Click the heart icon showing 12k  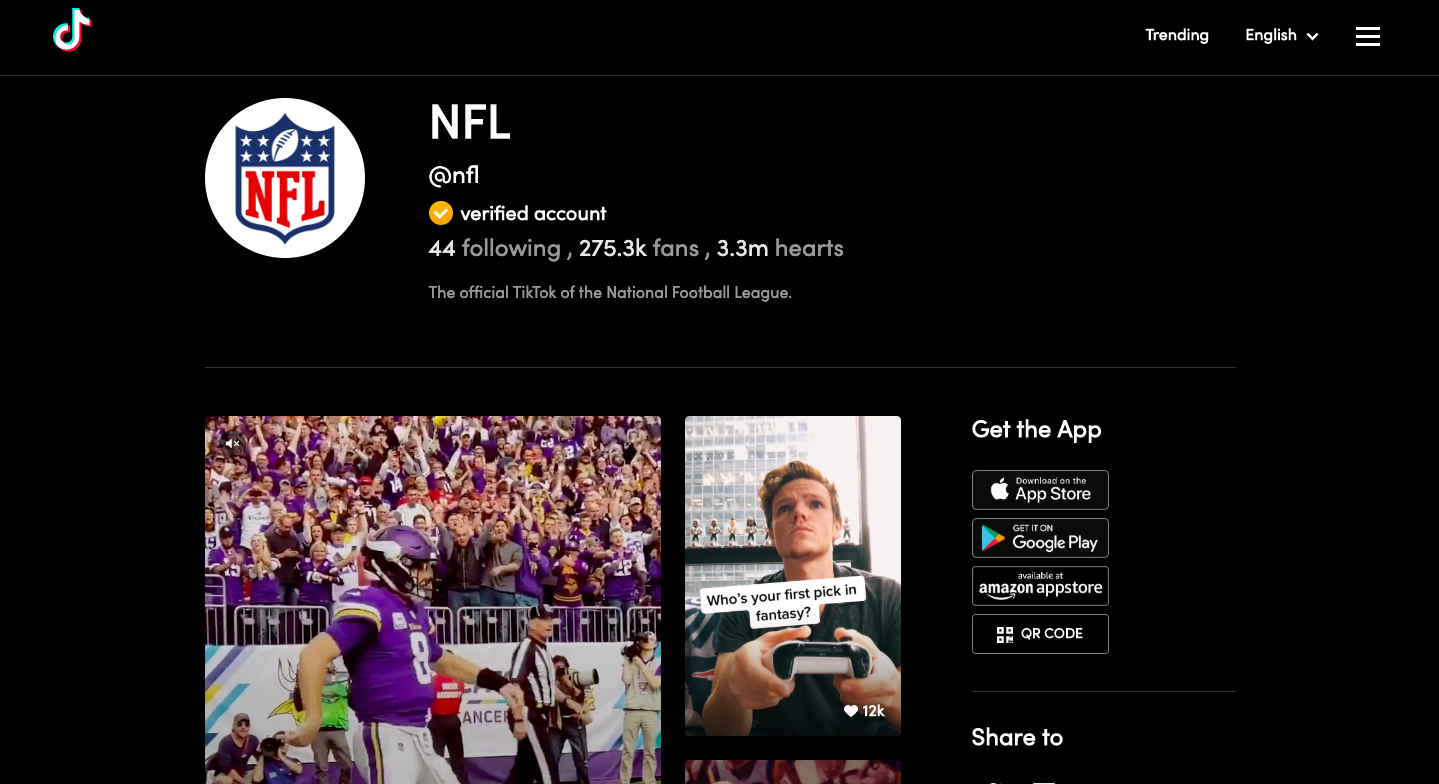pyautogui.click(x=851, y=711)
